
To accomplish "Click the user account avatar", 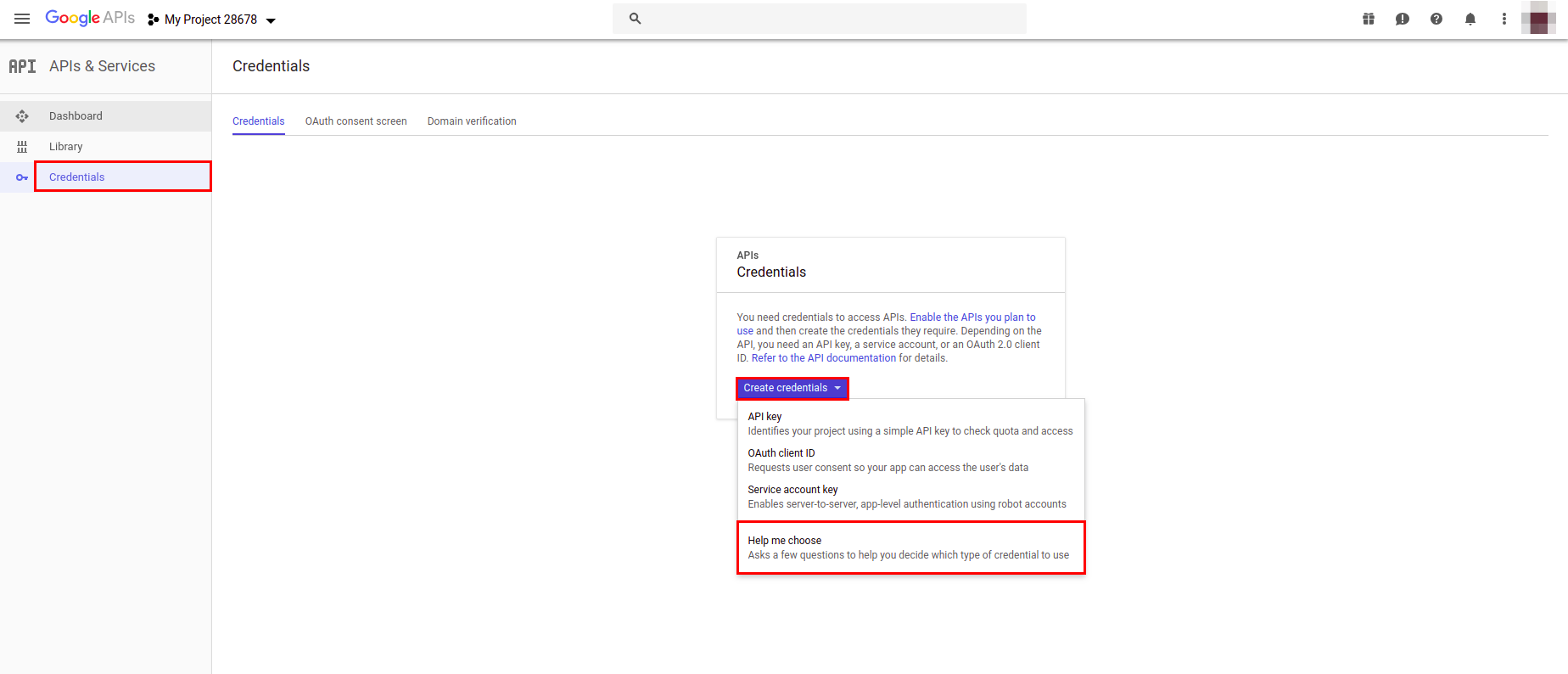I will (x=1538, y=18).
